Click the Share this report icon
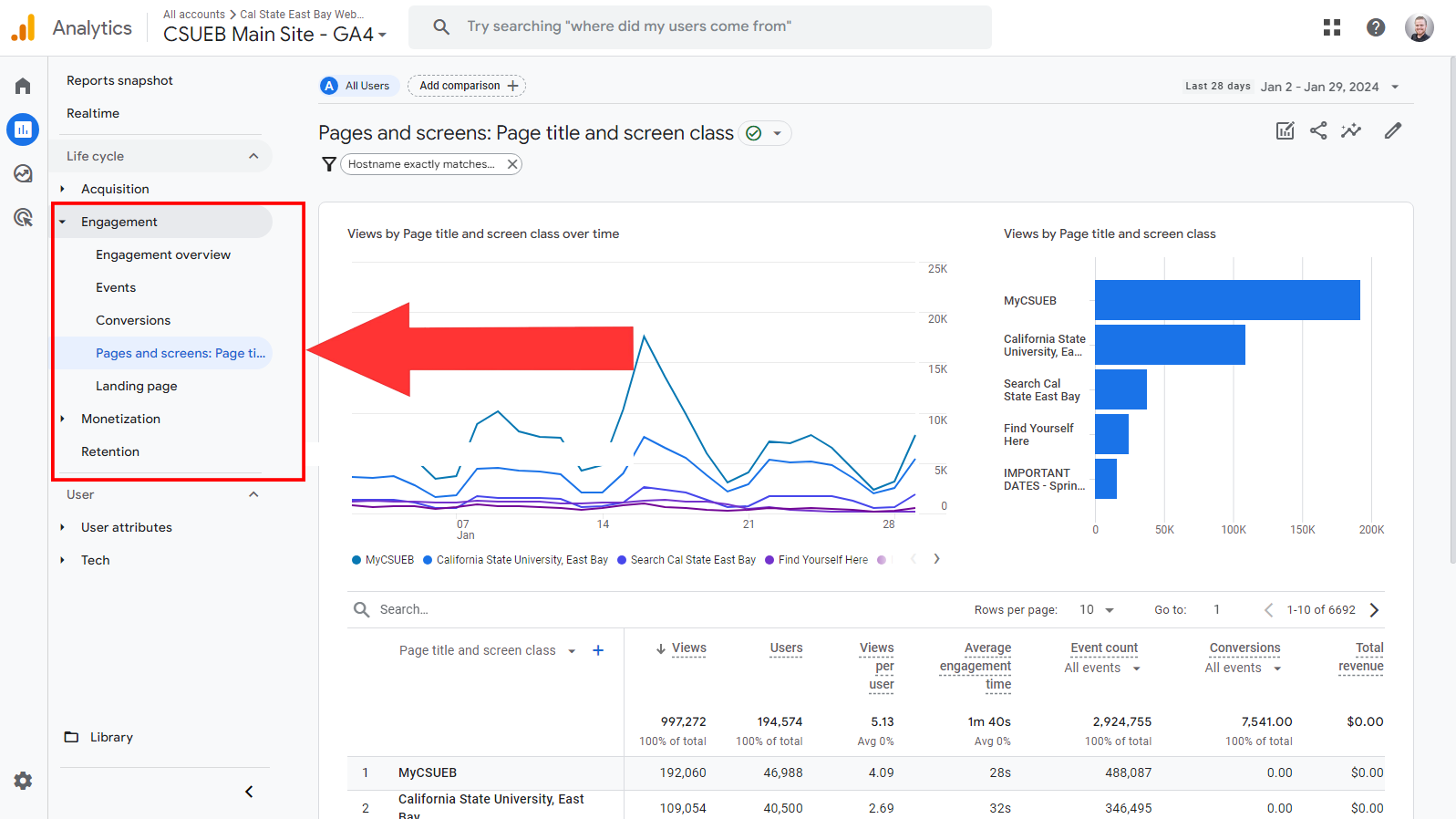Viewport: 1456px width, 819px height. pos(1318,130)
